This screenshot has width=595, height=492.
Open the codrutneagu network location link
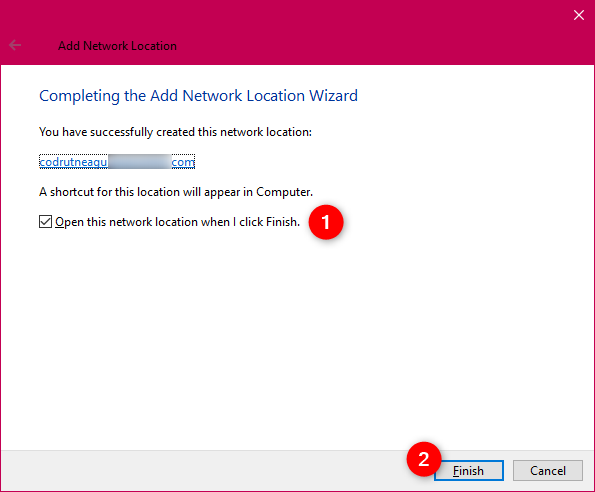117,162
